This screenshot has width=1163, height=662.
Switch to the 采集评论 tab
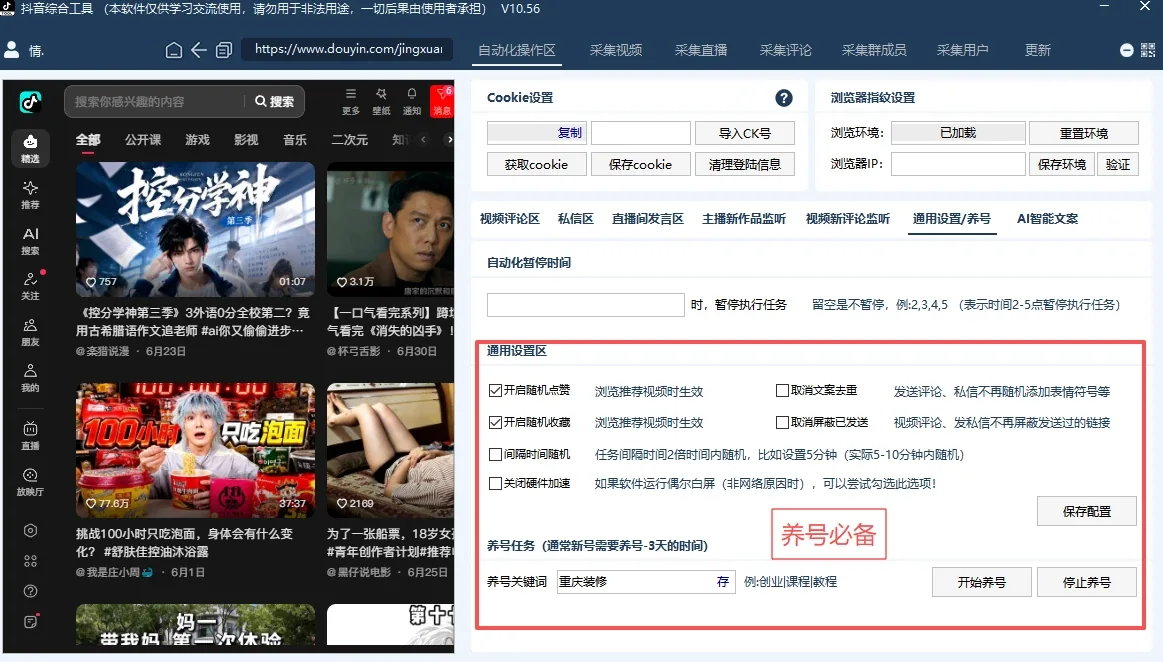pos(785,50)
